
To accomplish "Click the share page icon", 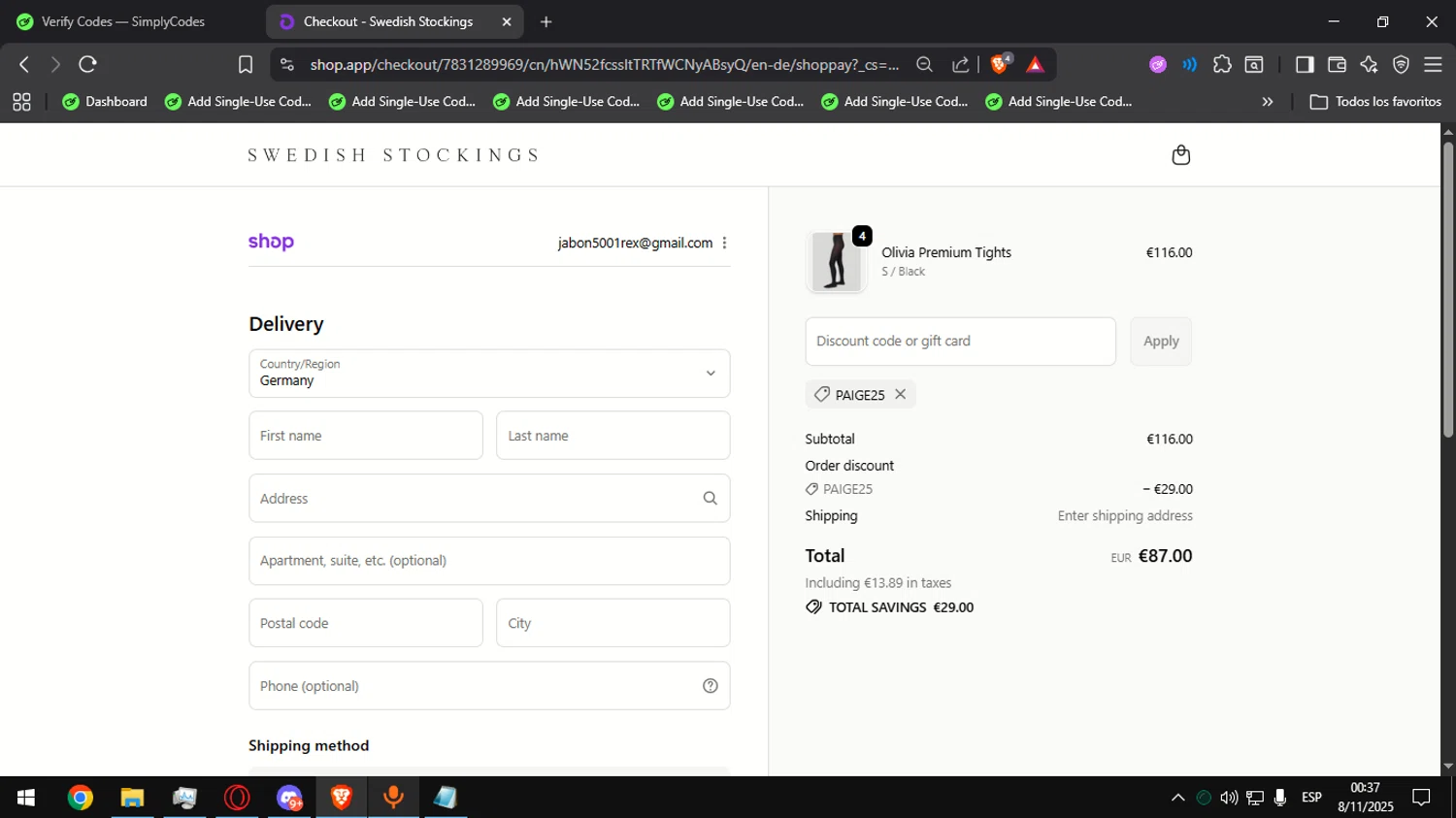I will pos(960,64).
